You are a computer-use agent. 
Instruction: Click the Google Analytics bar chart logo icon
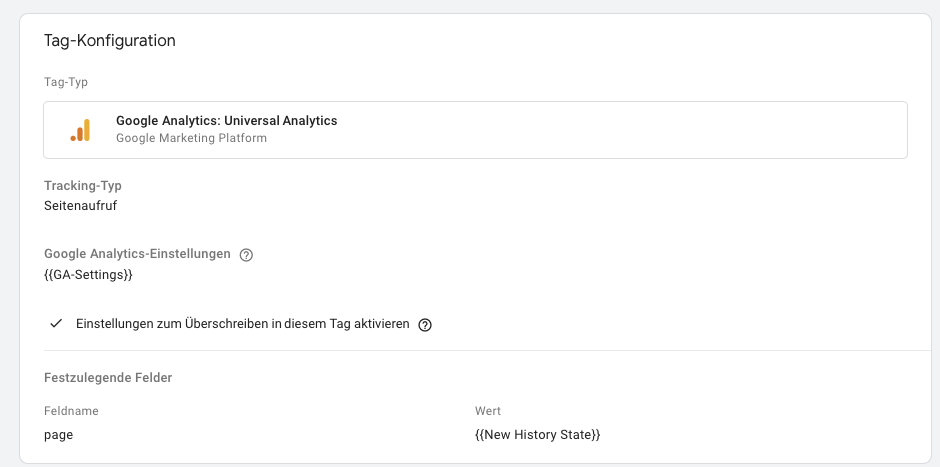coord(80,130)
